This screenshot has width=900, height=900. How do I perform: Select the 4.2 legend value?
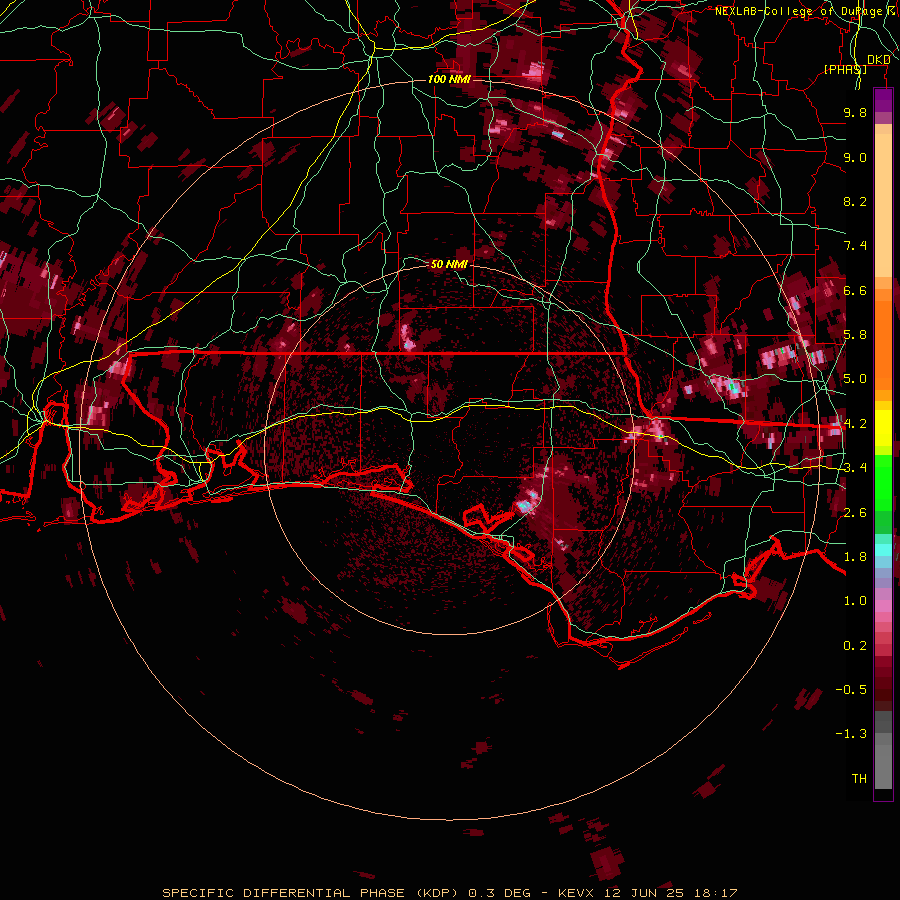point(855,424)
